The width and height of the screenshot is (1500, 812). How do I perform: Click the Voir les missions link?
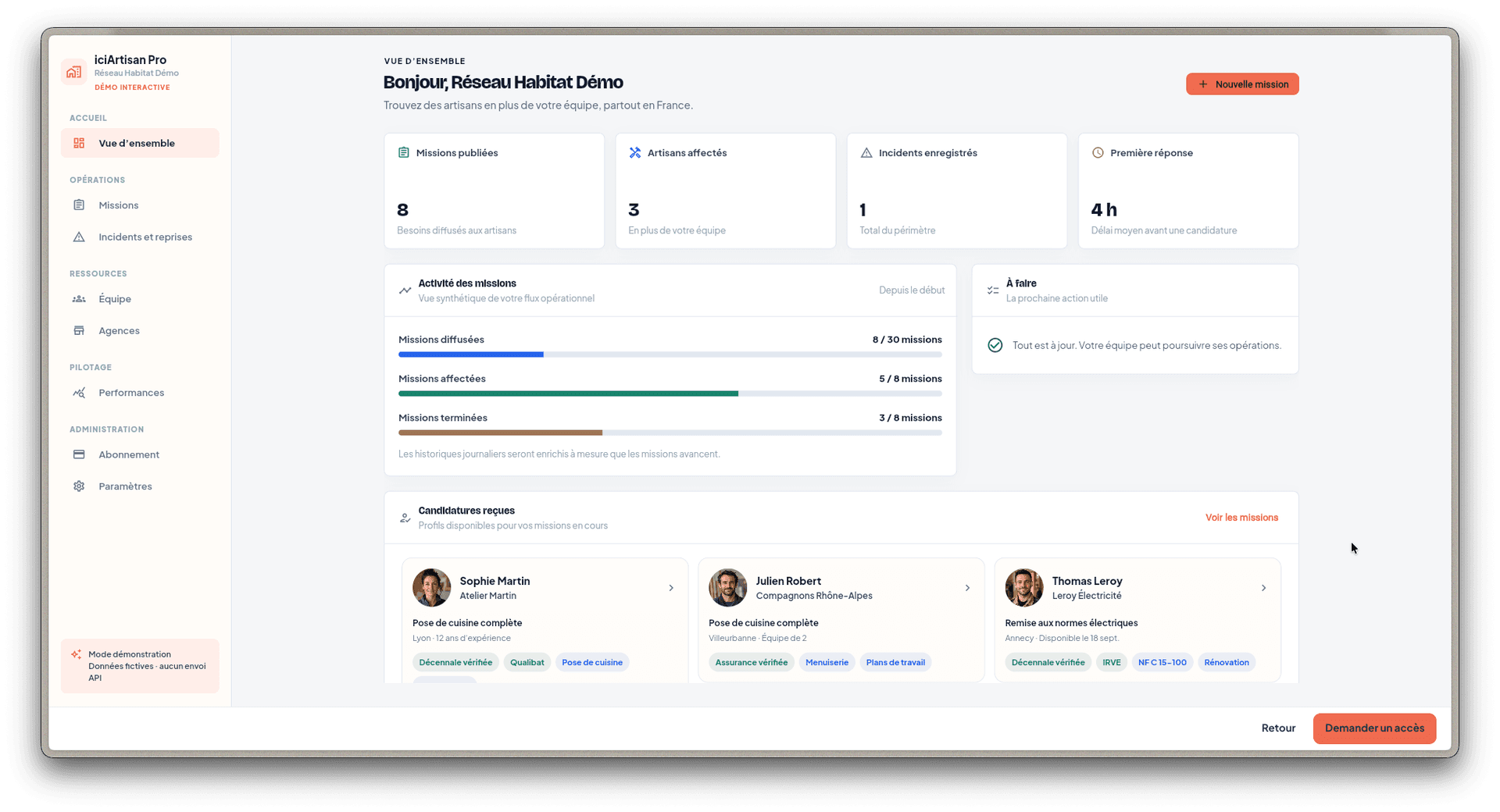(x=1241, y=518)
